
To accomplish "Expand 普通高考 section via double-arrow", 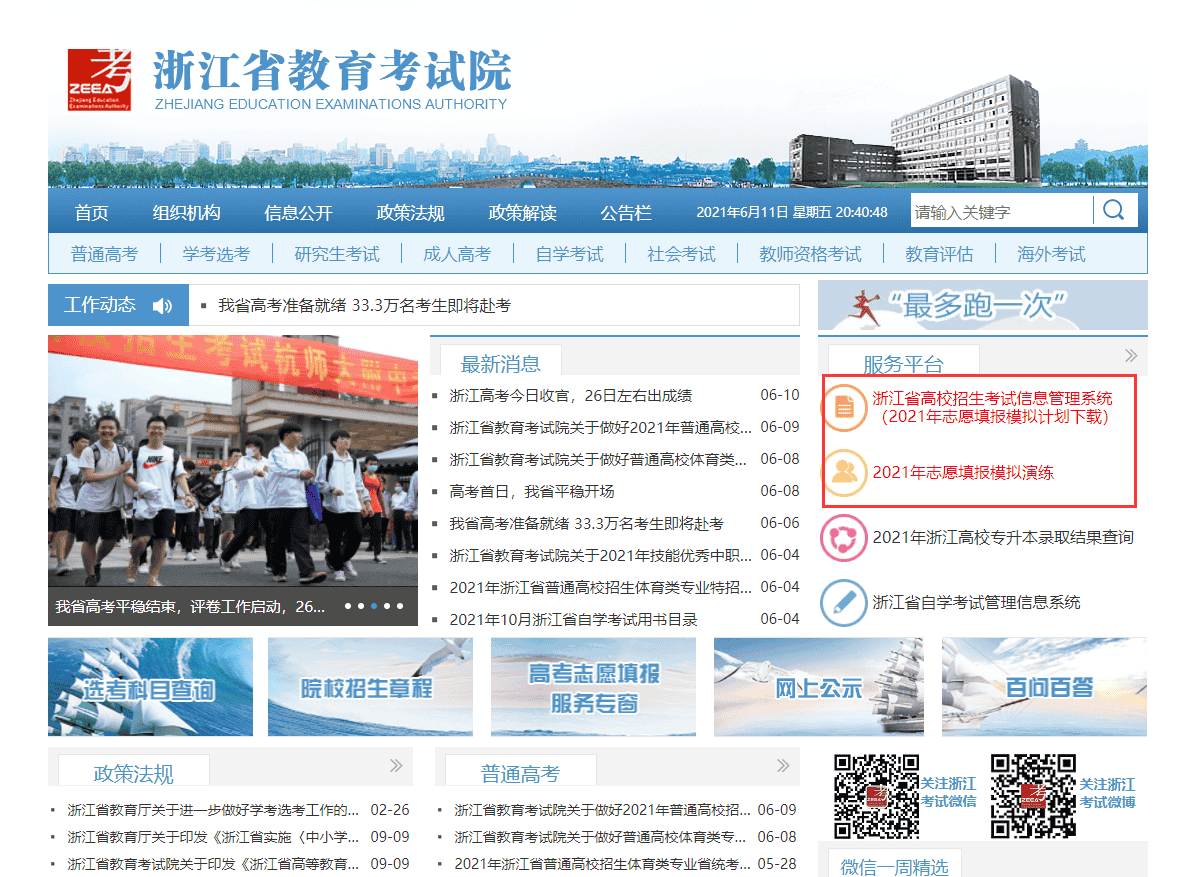I will click(x=783, y=766).
